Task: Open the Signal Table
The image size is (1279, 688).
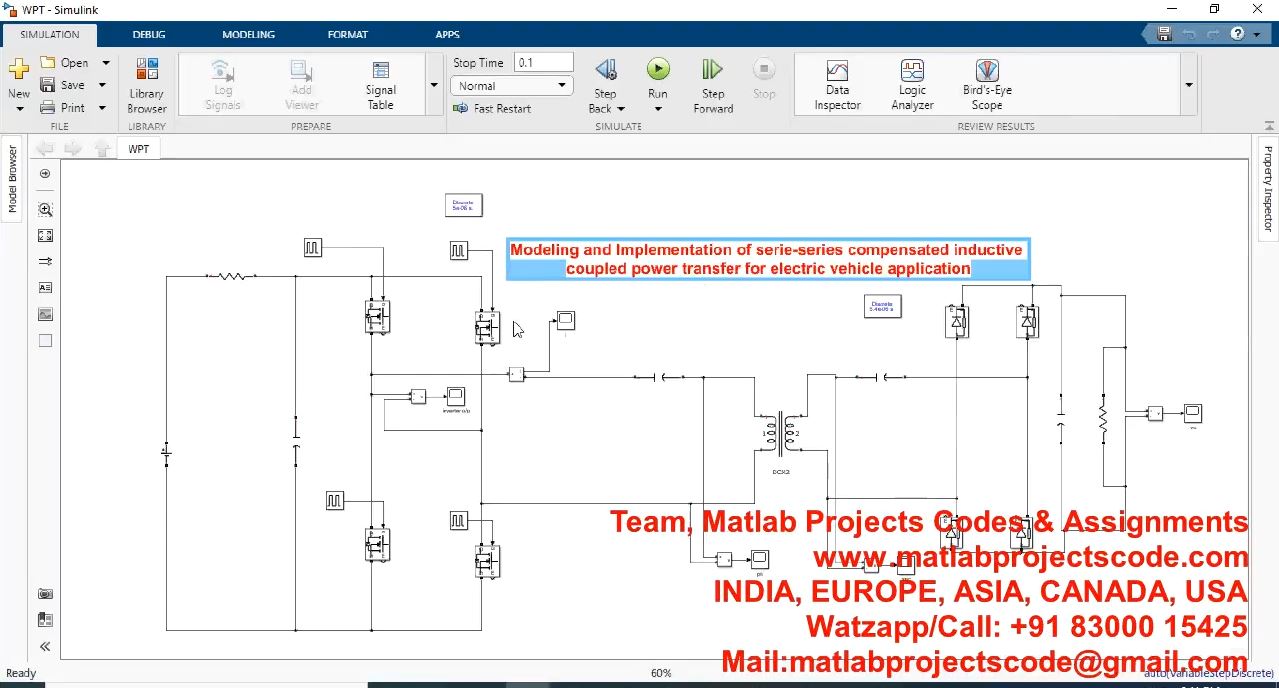Action: [380, 85]
